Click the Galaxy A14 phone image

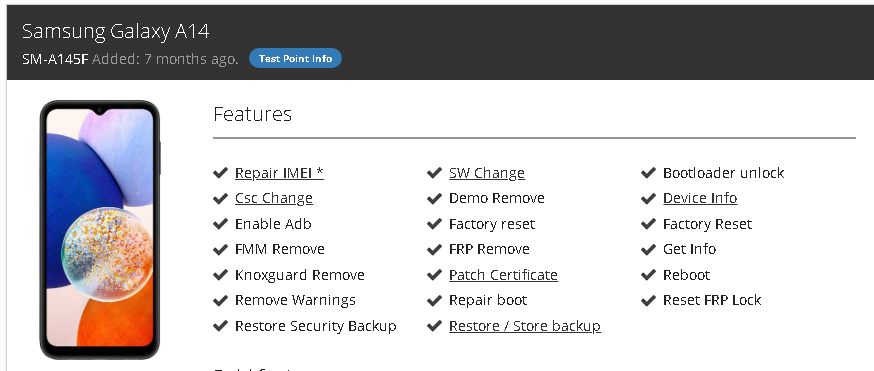(x=100, y=230)
